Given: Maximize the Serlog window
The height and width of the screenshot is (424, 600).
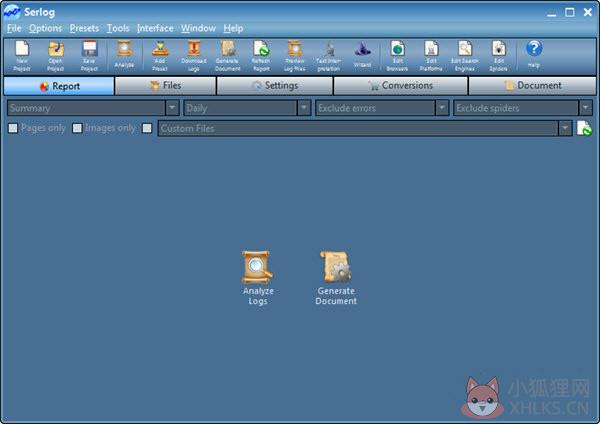Looking at the screenshot, I should [570, 13].
